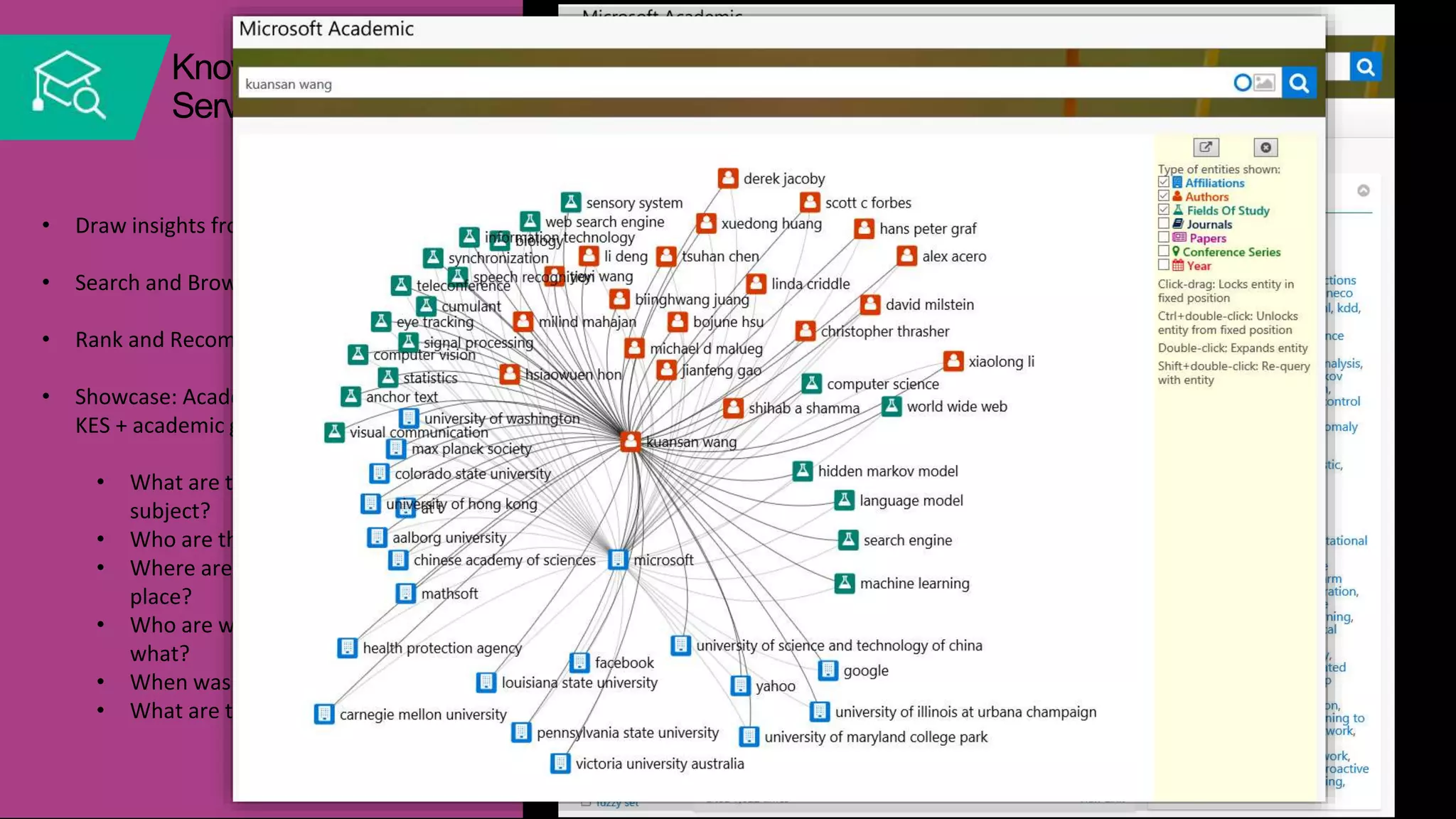This screenshot has width=1456, height=819.
Task: Select the anchor text field node icon
Action: (350, 396)
